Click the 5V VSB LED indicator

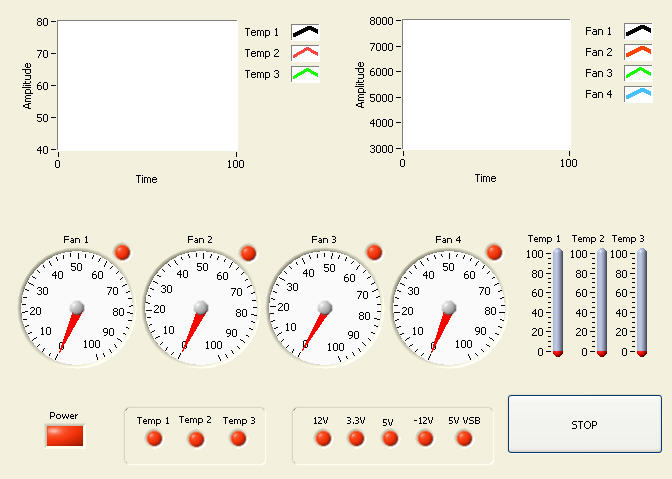464,438
